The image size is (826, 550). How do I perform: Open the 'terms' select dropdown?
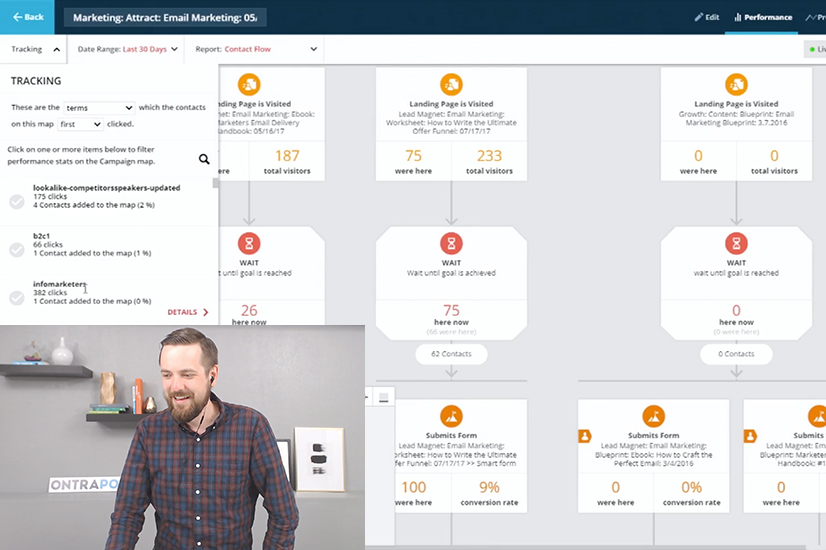pos(99,107)
